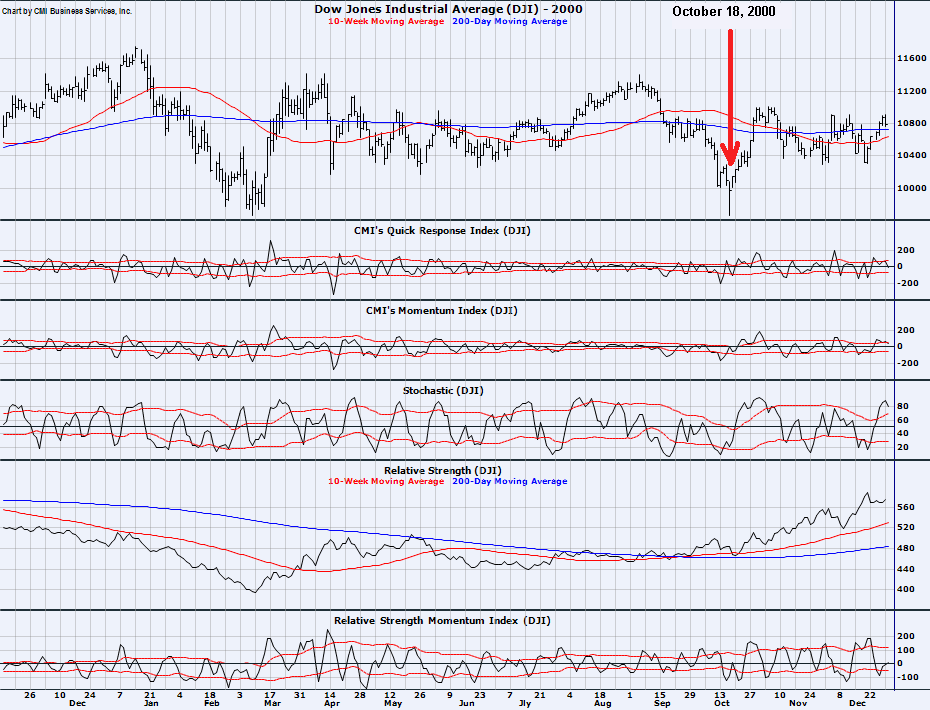Viewport: 930px width, 710px height.
Task: Click the Jun month label
Action: [466, 703]
